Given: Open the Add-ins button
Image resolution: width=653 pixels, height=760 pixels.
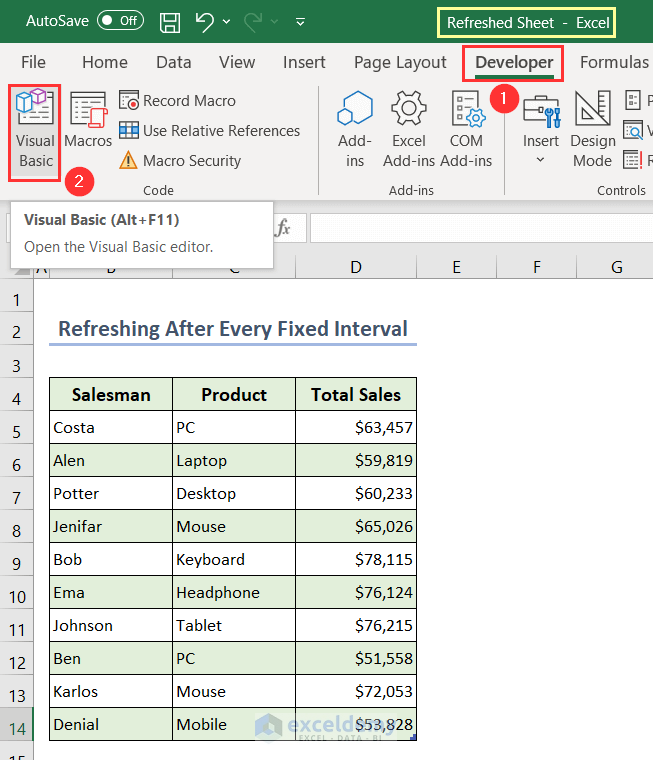Looking at the screenshot, I should (355, 131).
